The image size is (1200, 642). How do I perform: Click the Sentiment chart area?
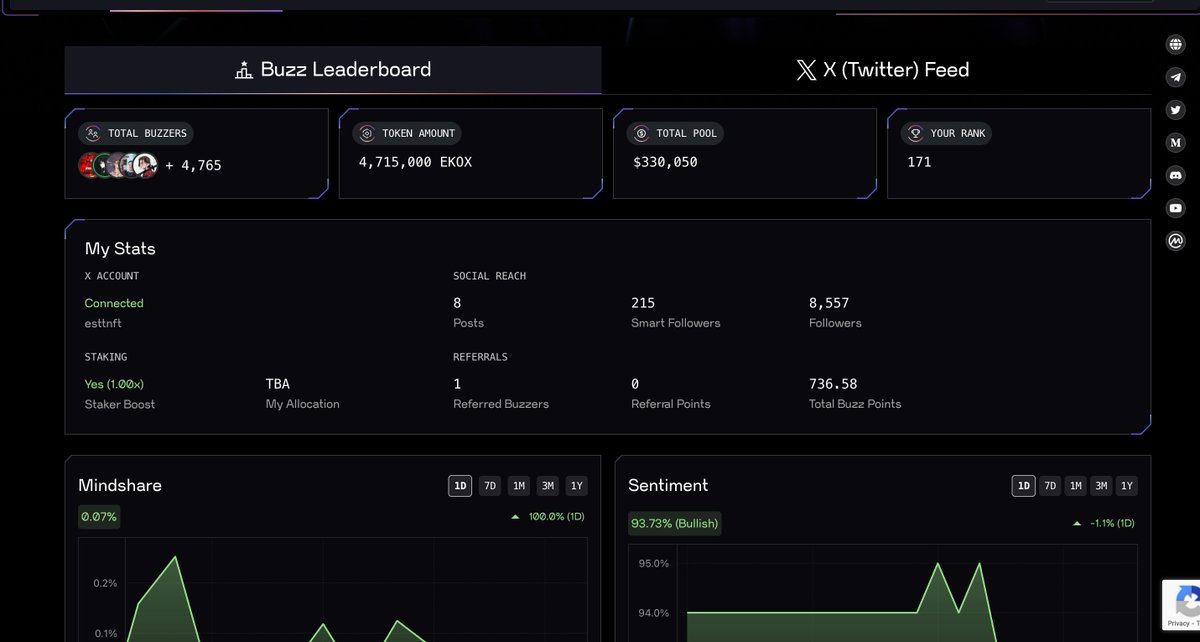tap(884, 595)
